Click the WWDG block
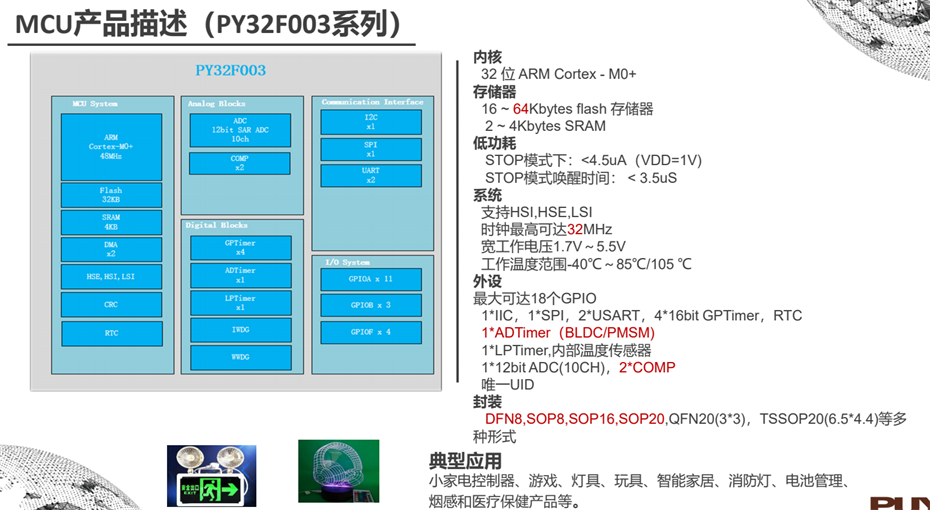Image resolution: width=930 pixels, height=510 pixels. point(240,357)
